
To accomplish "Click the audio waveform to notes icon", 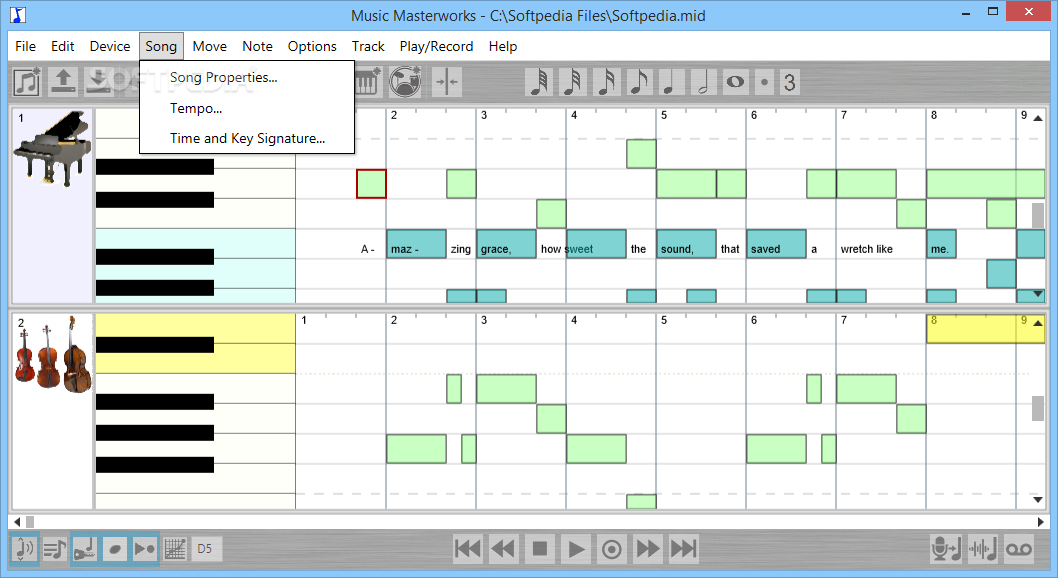I will [982, 549].
